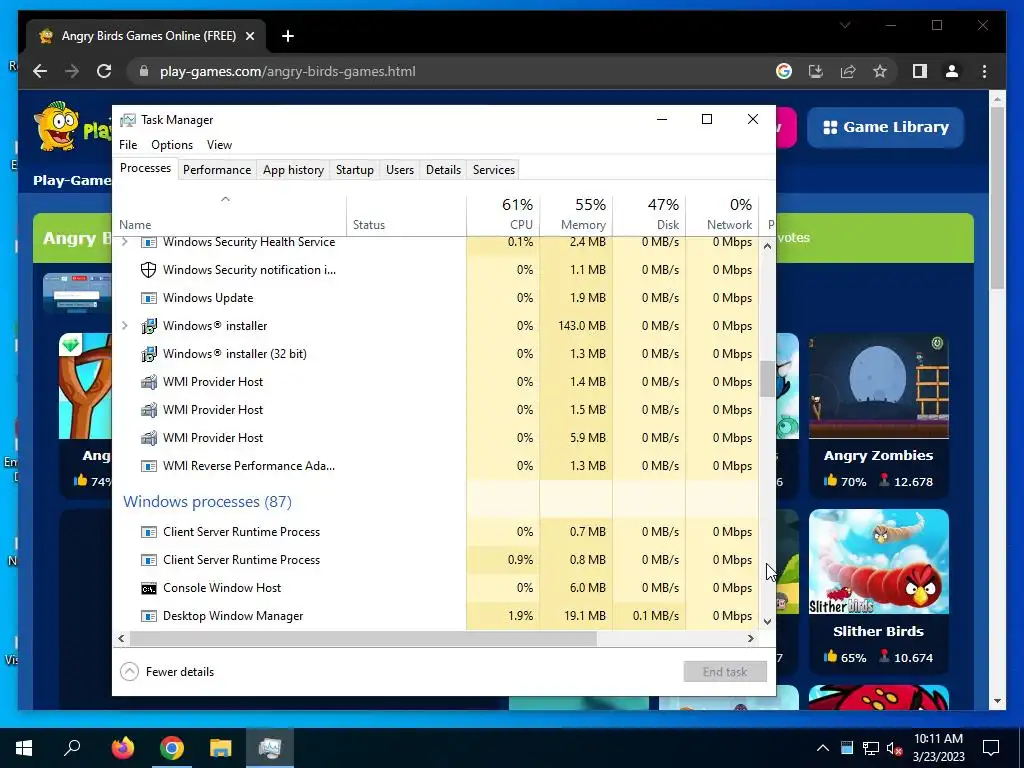Open the View menu in Task Manager
Viewport: 1024px width, 768px height.
coord(219,145)
